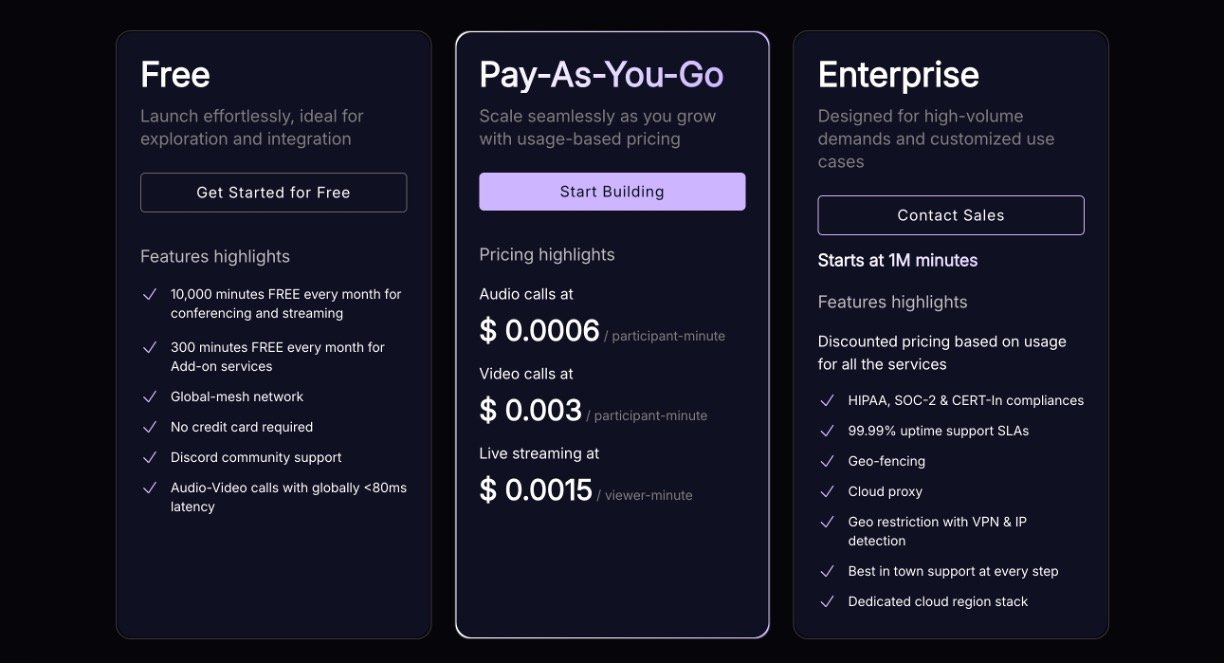Click the Free plan heading
This screenshot has height=664, width=1224.
pyautogui.click(x=175, y=75)
